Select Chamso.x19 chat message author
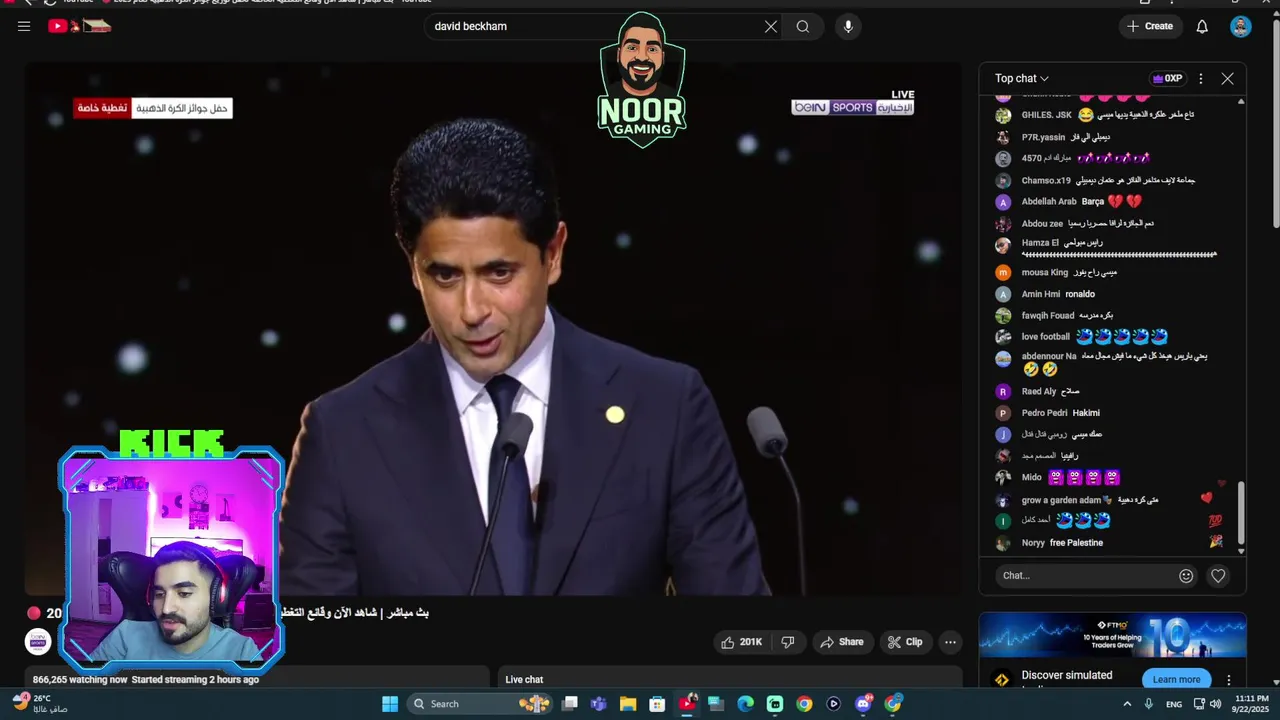Image resolution: width=1280 pixels, height=720 pixels. click(x=1046, y=181)
